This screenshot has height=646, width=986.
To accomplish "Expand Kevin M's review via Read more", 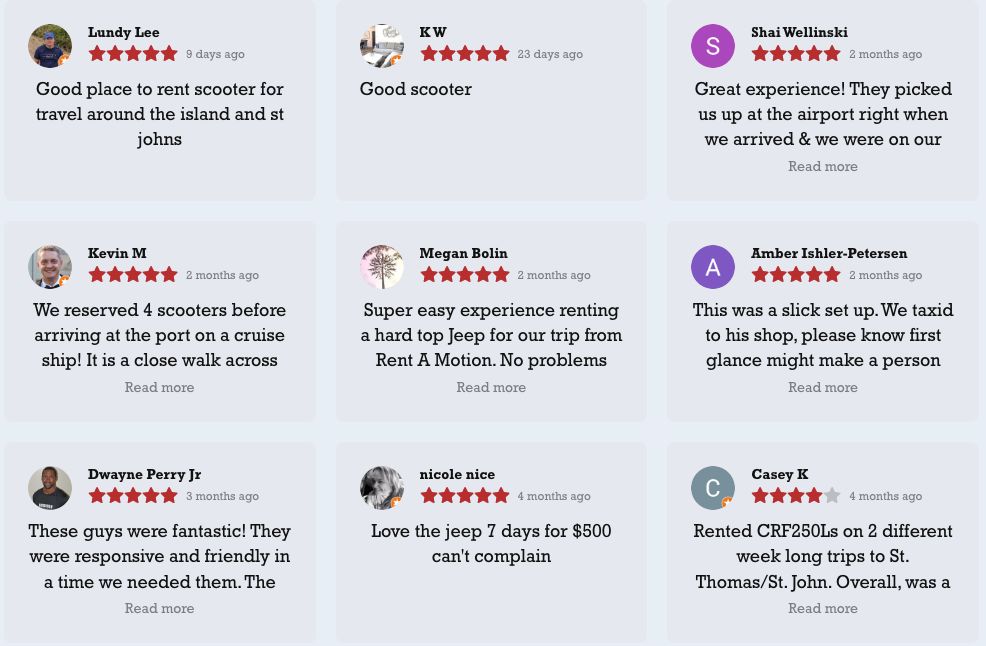I will [159, 387].
